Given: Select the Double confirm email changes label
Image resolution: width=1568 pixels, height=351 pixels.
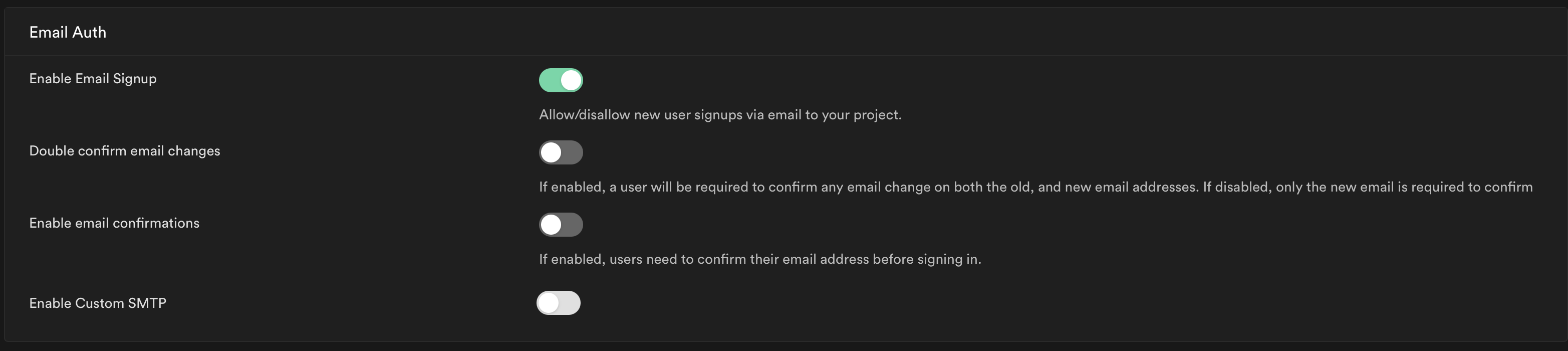Looking at the screenshot, I should (124, 150).
